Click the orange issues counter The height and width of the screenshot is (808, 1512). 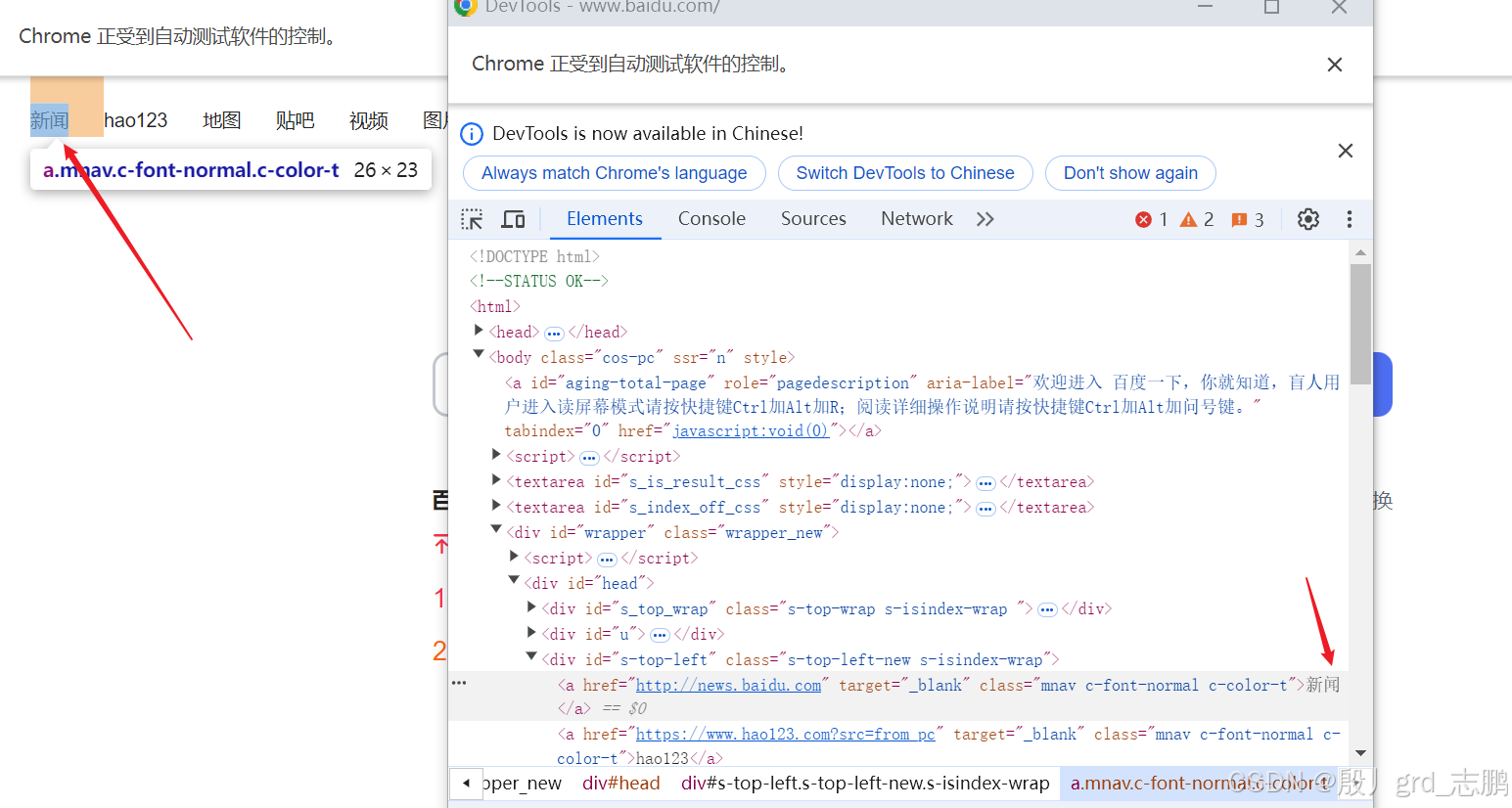click(x=1248, y=219)
